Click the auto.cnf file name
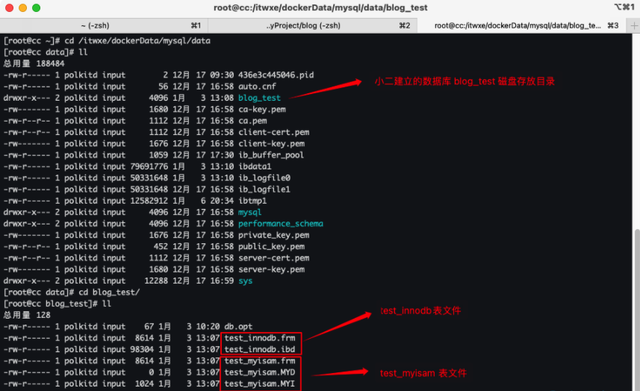640x391 pixels. tap(257, 87)
